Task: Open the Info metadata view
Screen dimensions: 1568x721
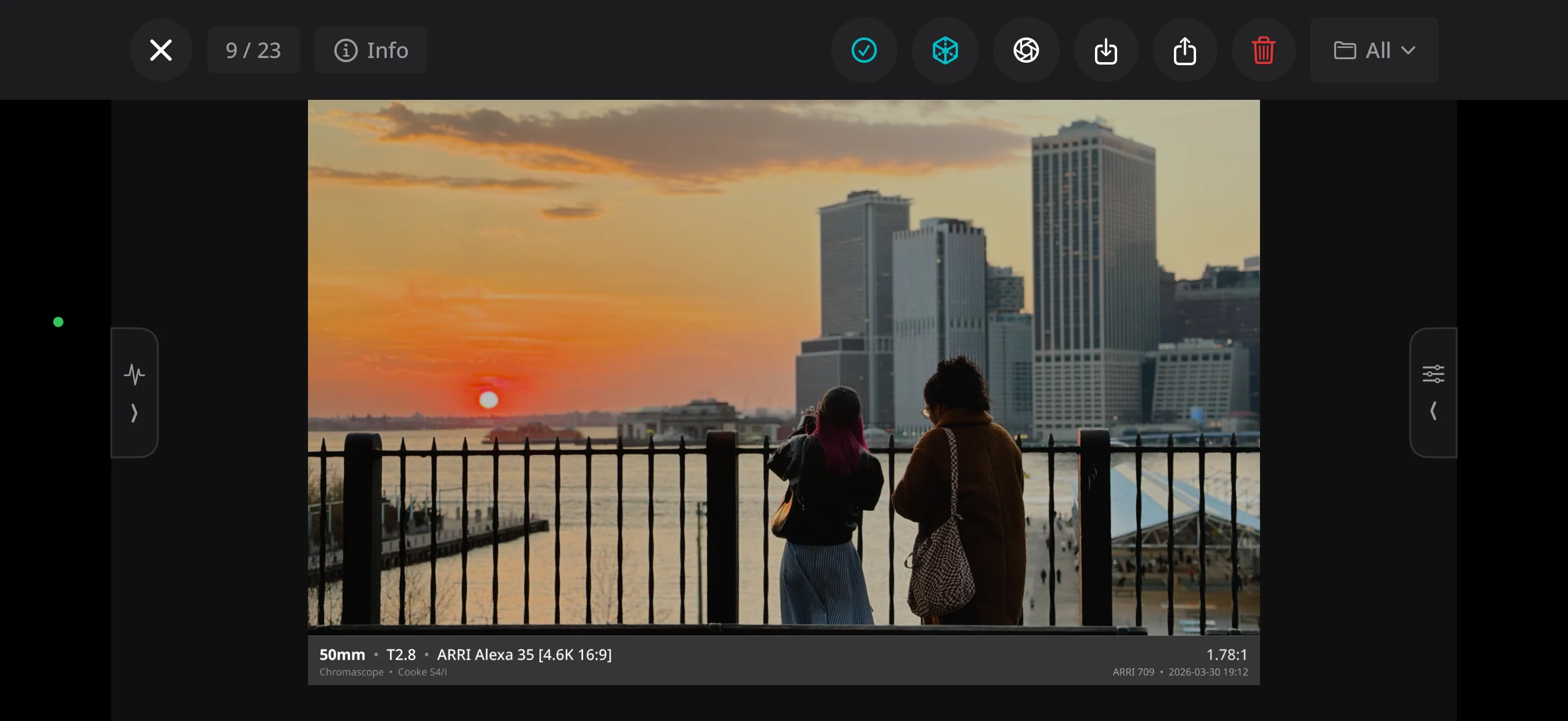Action: click(x=371, y=50)
